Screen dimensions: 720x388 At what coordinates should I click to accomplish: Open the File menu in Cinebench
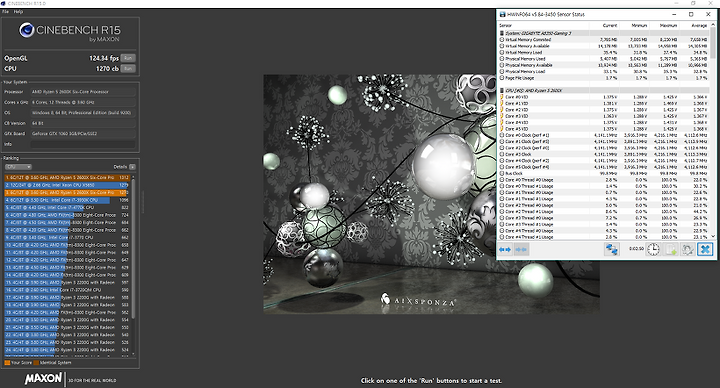pos(6,11)
